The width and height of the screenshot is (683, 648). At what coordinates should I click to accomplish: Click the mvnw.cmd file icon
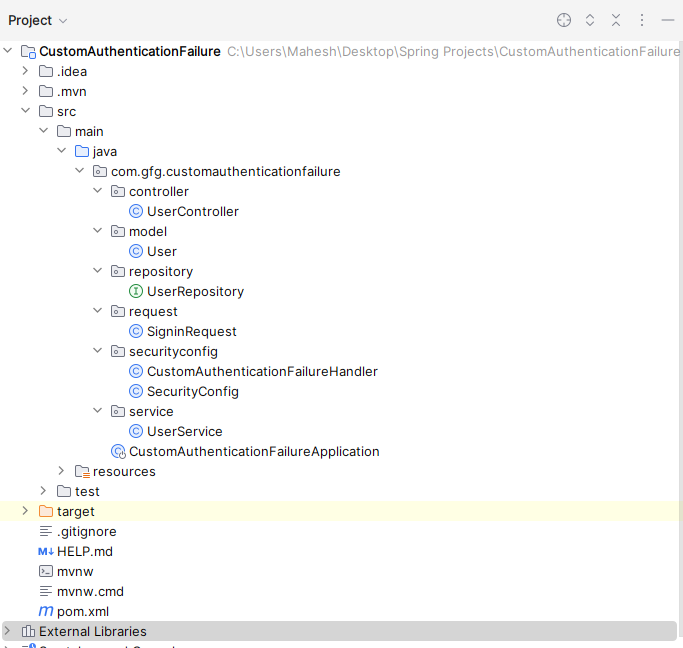(x=46, y=591)
